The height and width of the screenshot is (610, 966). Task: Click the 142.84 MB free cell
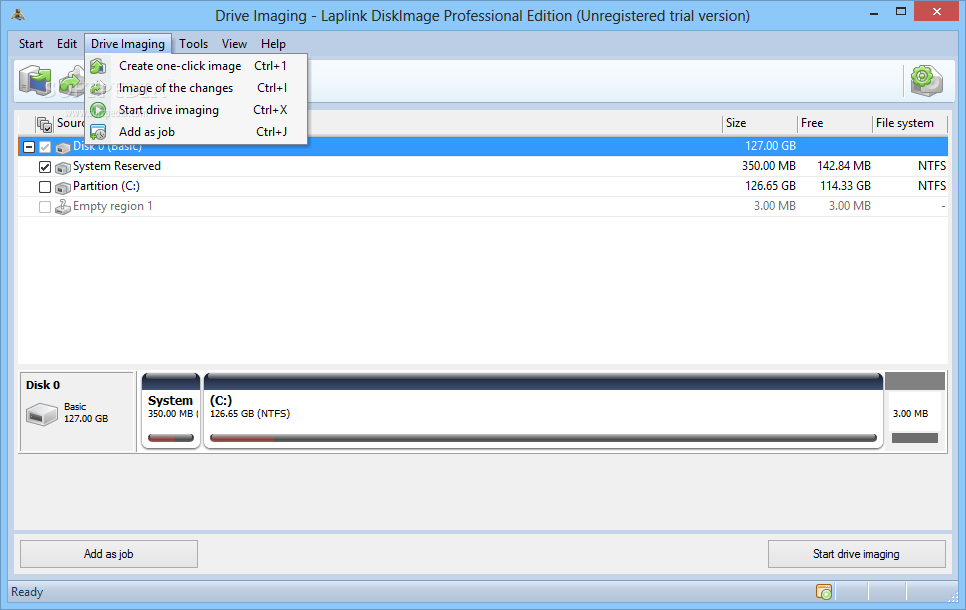844,166
